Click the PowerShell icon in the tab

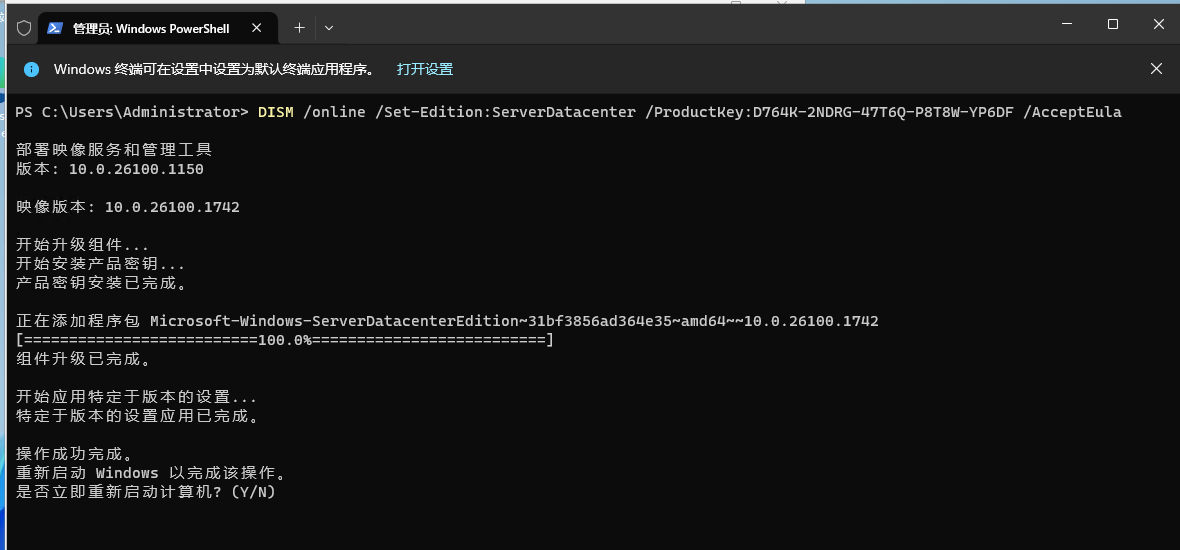(x=54, y=28)
